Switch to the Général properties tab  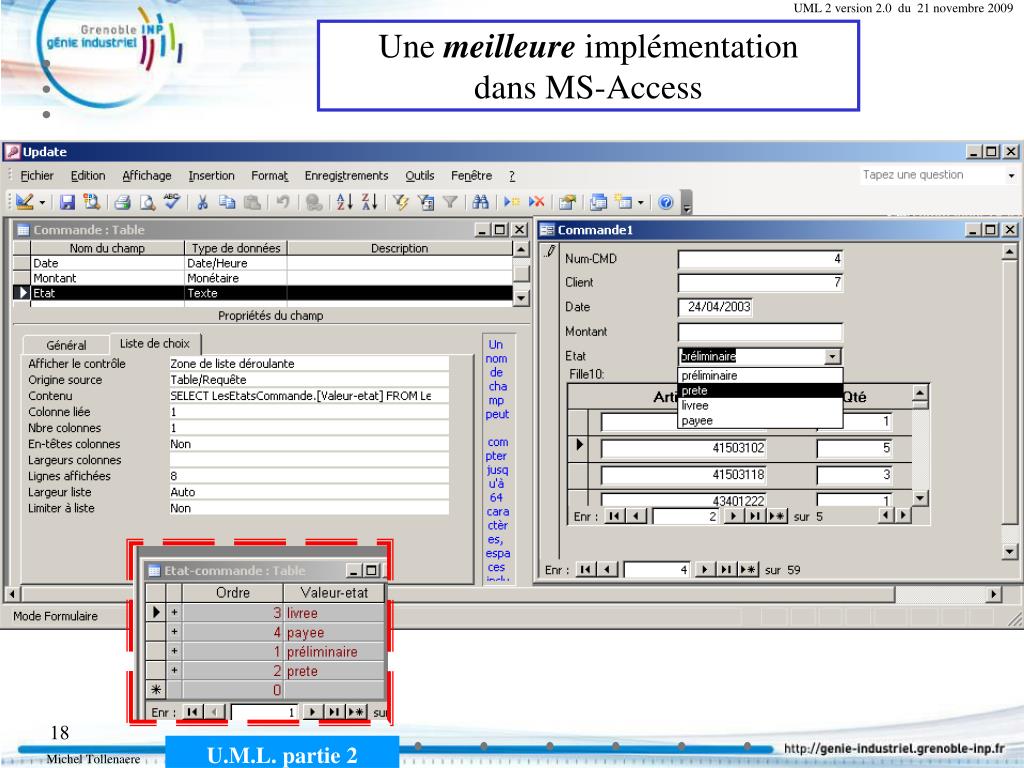(x=66, y=345)
